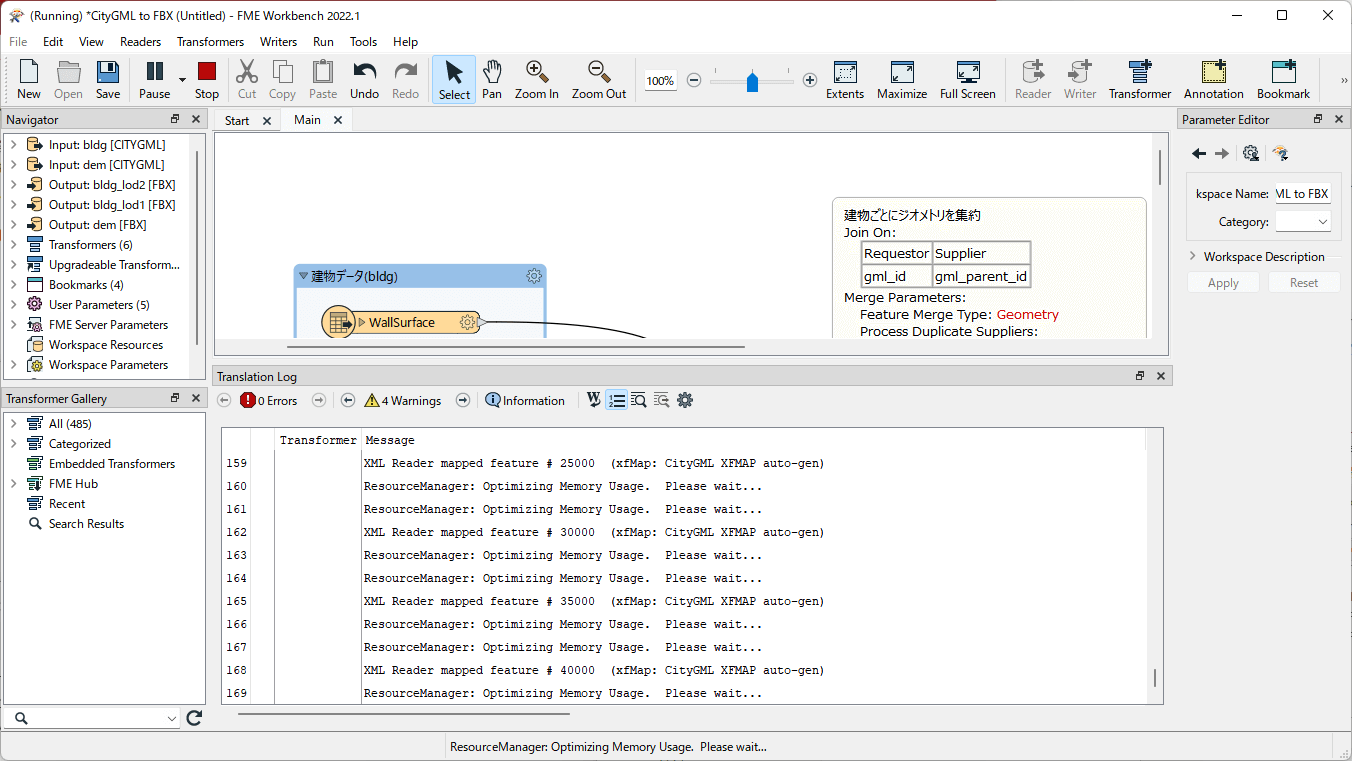
Task: Open Translation Log options gear
Action: 685,400
